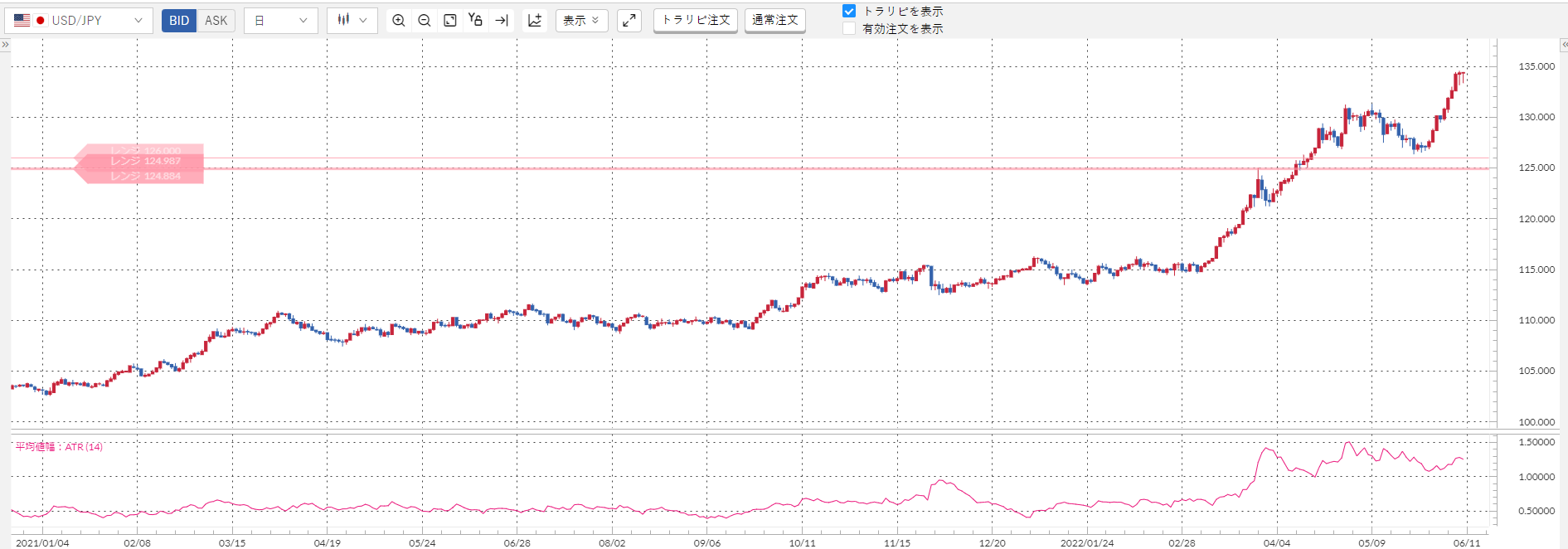The image size is (1568, 549).
Task: Click the 2022/01/24 date label
Action: [x=1087, y=543]
